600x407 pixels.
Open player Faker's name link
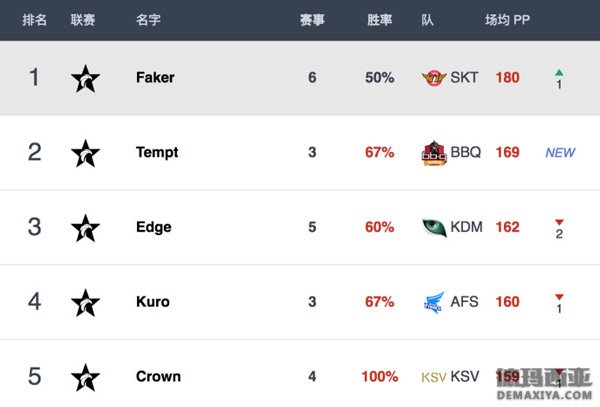(155, 78)
